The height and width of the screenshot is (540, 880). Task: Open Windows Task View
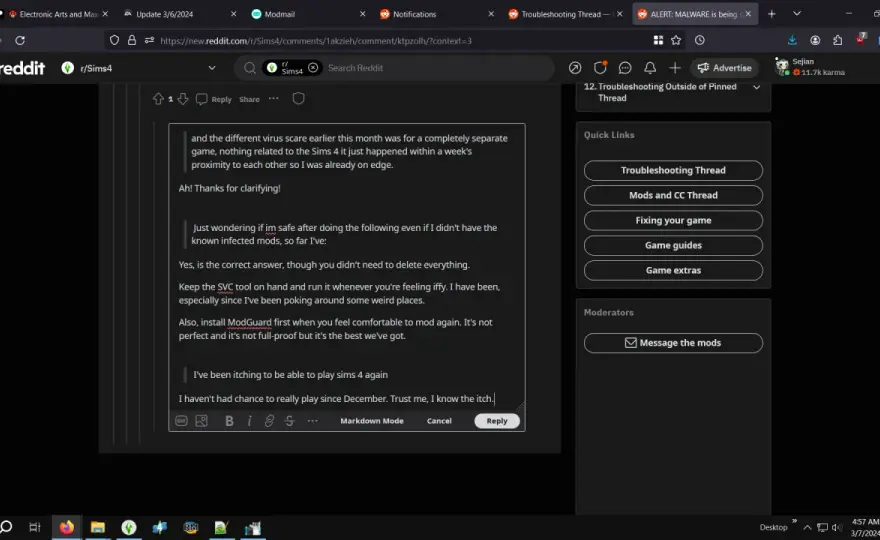[x=35, y=527]
